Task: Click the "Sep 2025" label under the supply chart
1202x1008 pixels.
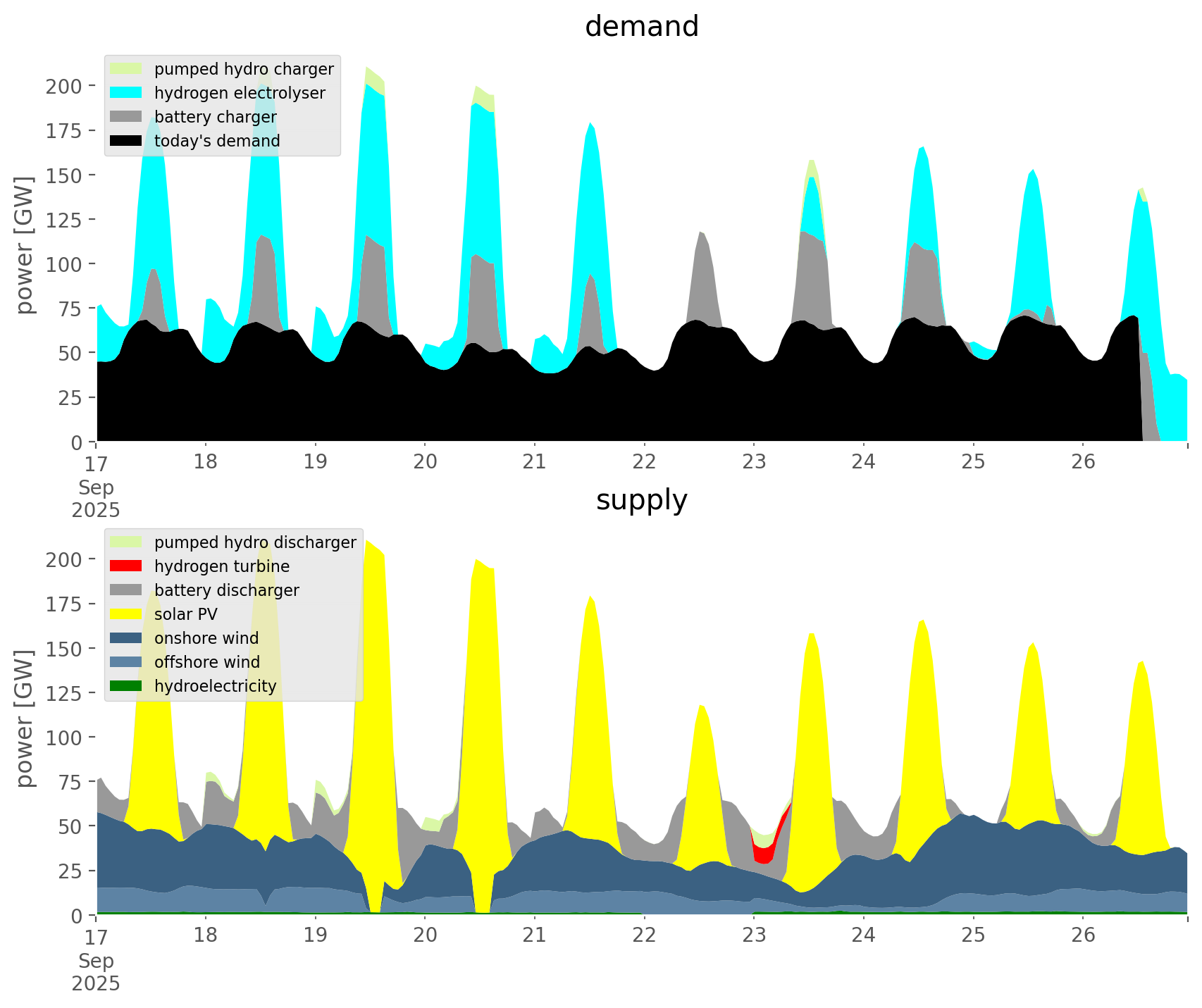Action: [96, 972]
